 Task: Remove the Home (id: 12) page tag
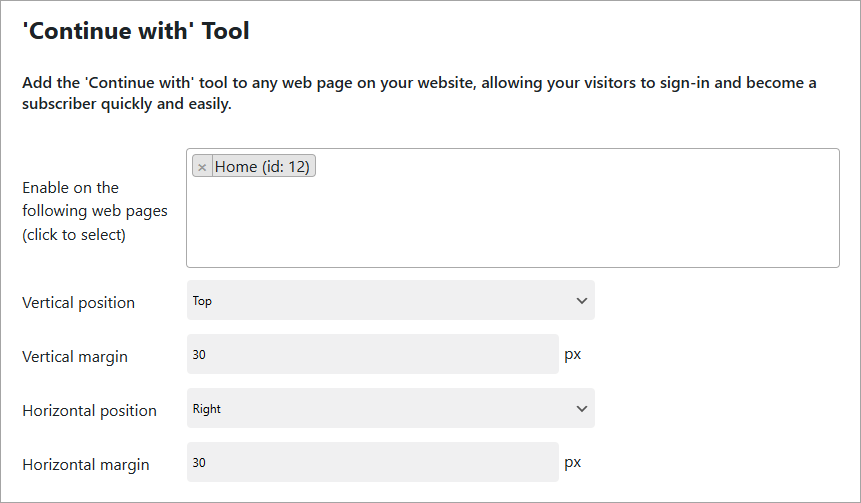click(202, 167)
